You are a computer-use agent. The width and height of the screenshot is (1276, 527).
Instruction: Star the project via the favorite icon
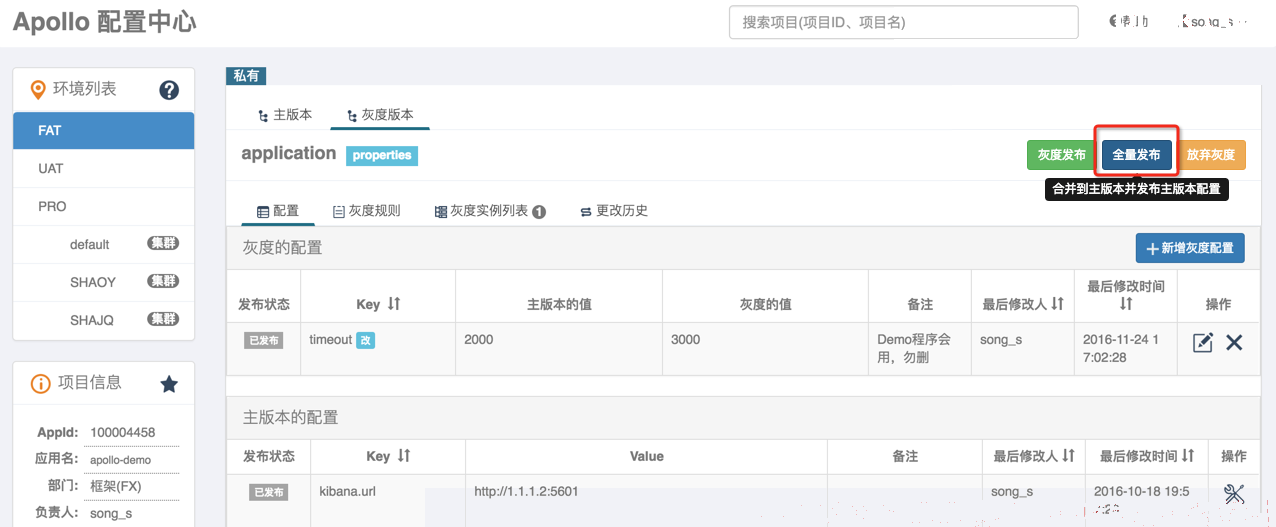click(x=169, y=383)
